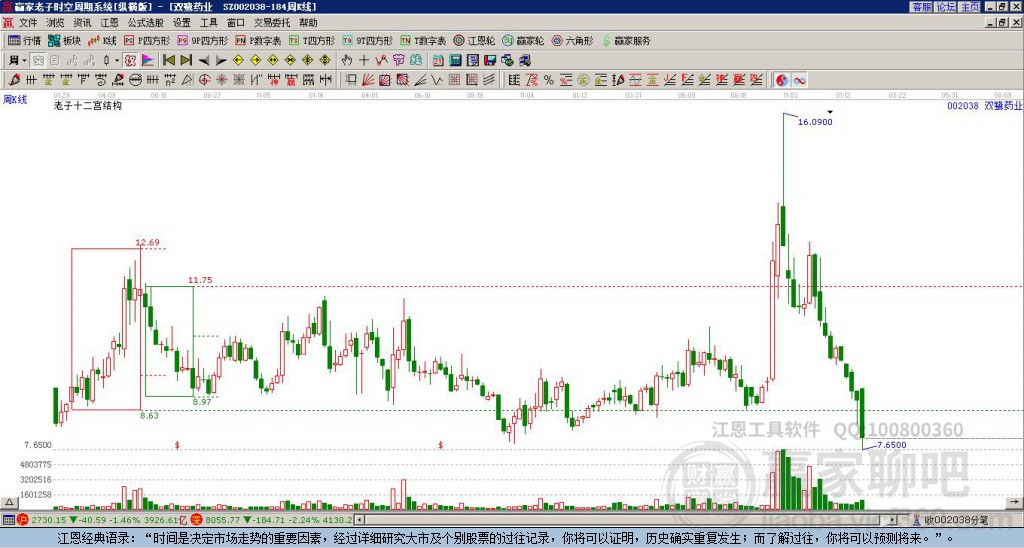Click the percent % tool icon

coord(549,80)
